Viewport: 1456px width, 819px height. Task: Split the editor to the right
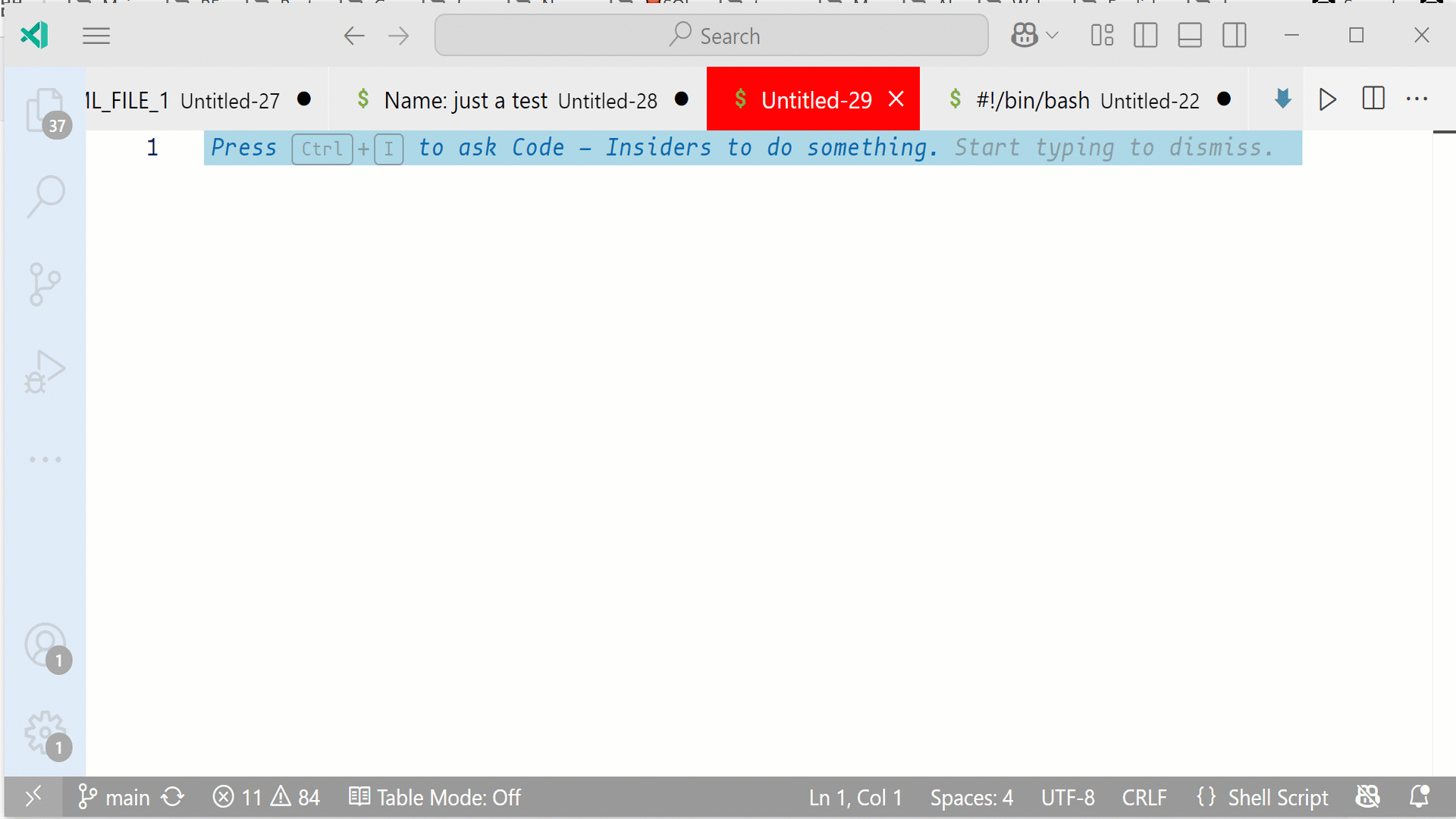[1373, 99]
